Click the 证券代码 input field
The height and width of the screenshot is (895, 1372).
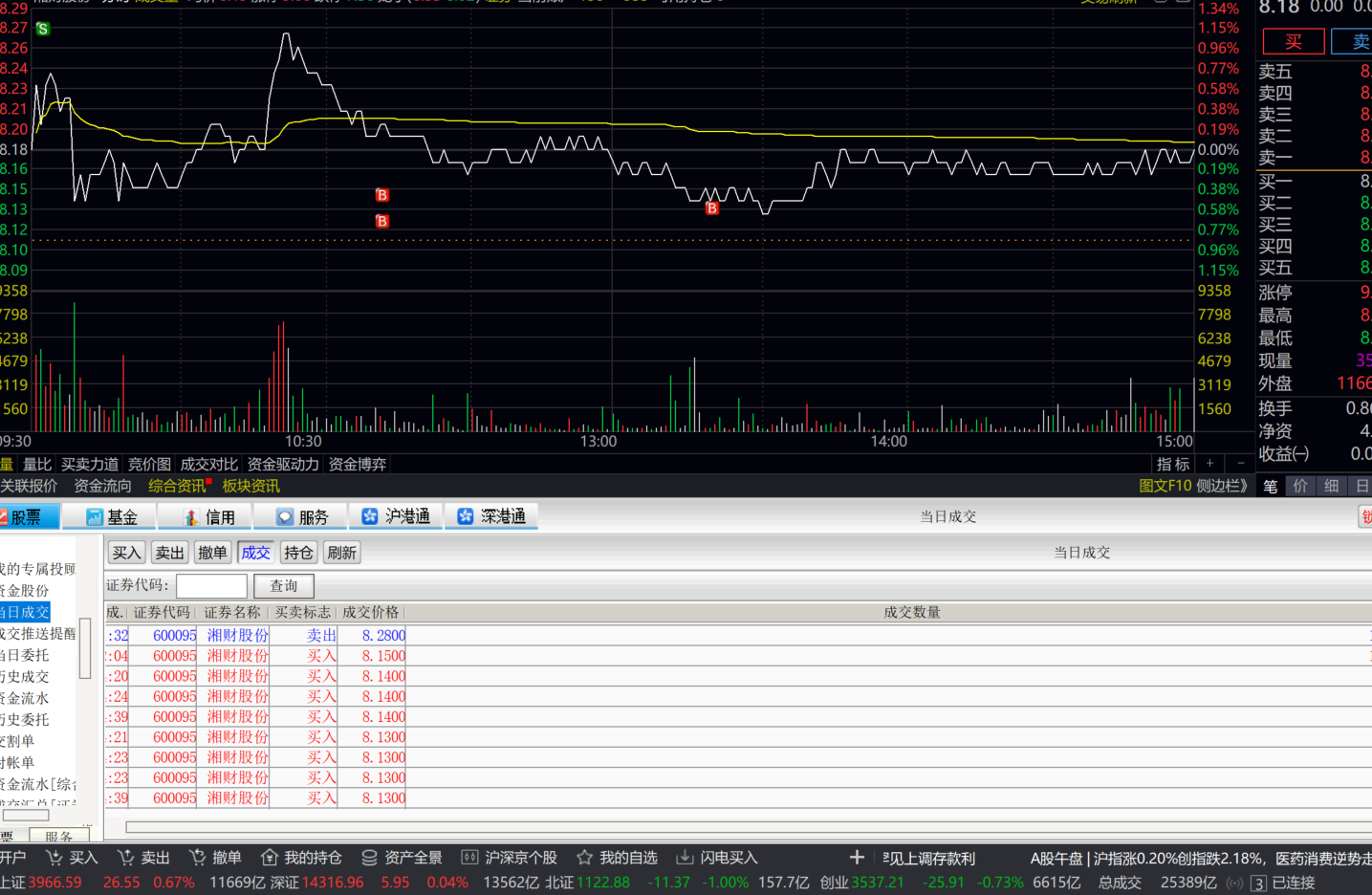pyautogui.click(x=211, y=585)
